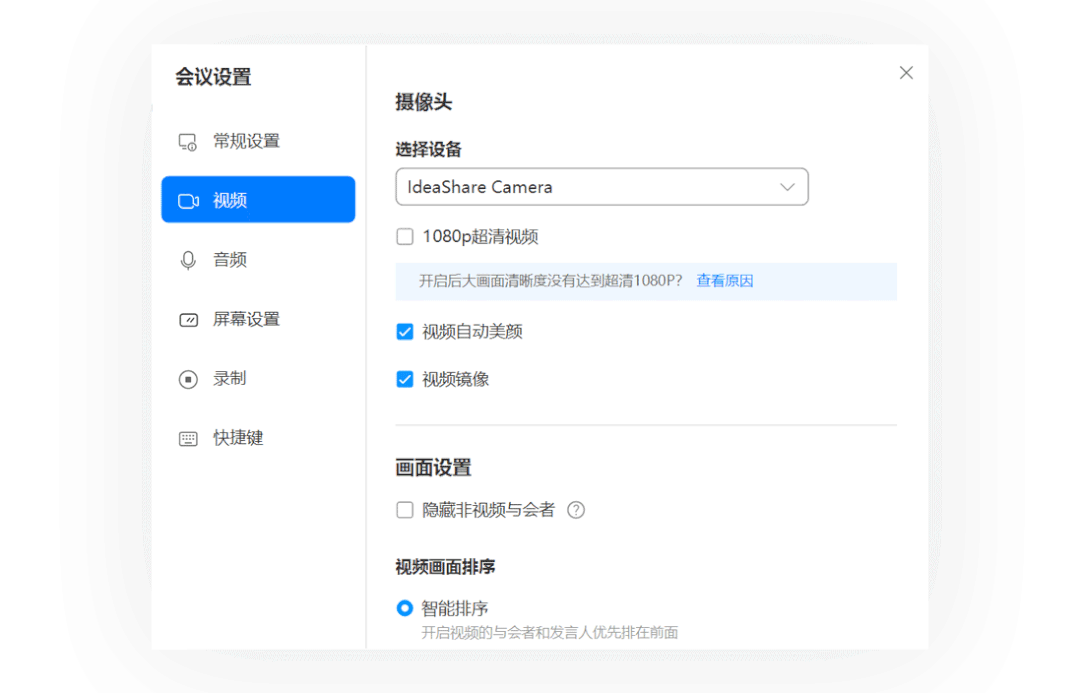Select the 智能排序 radio button

[405, 608]
